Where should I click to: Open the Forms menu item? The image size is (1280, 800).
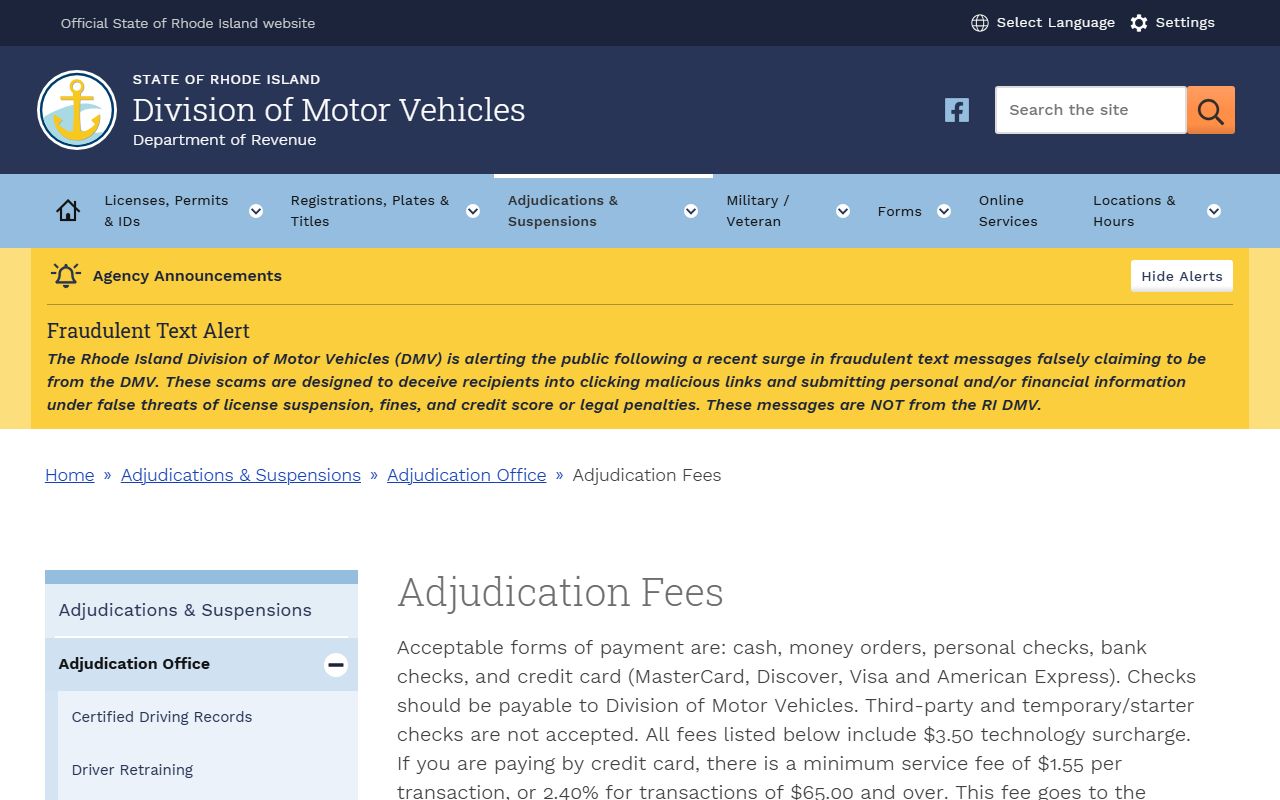(900, 211)
